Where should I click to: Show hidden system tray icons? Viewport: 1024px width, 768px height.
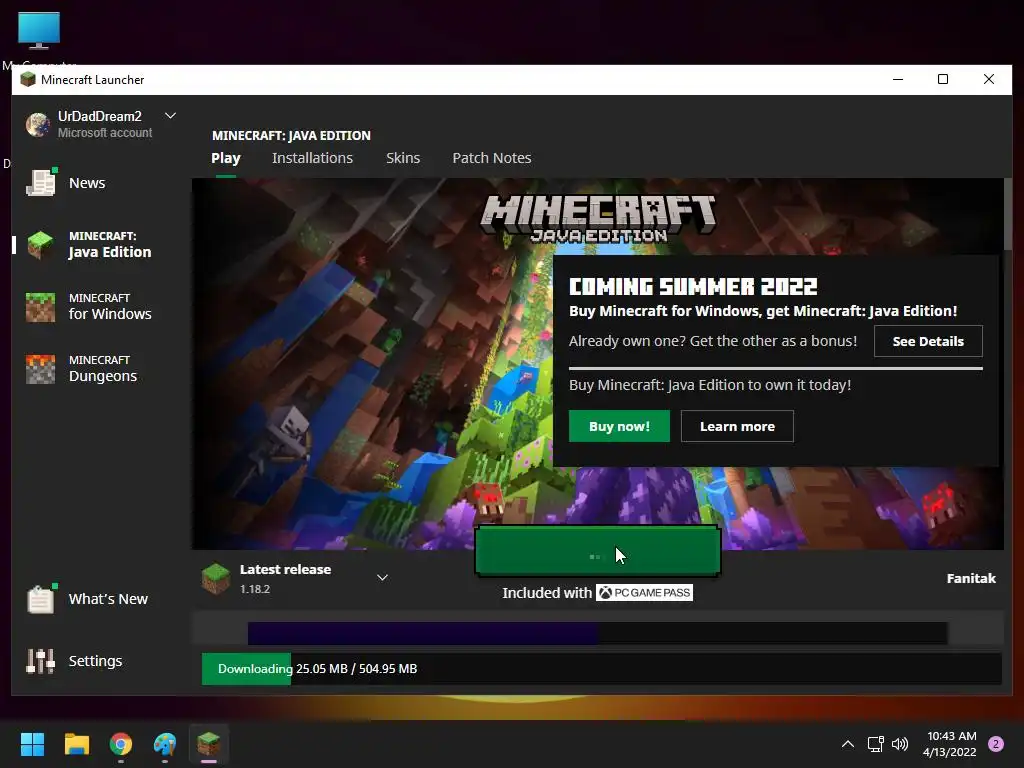848,744
